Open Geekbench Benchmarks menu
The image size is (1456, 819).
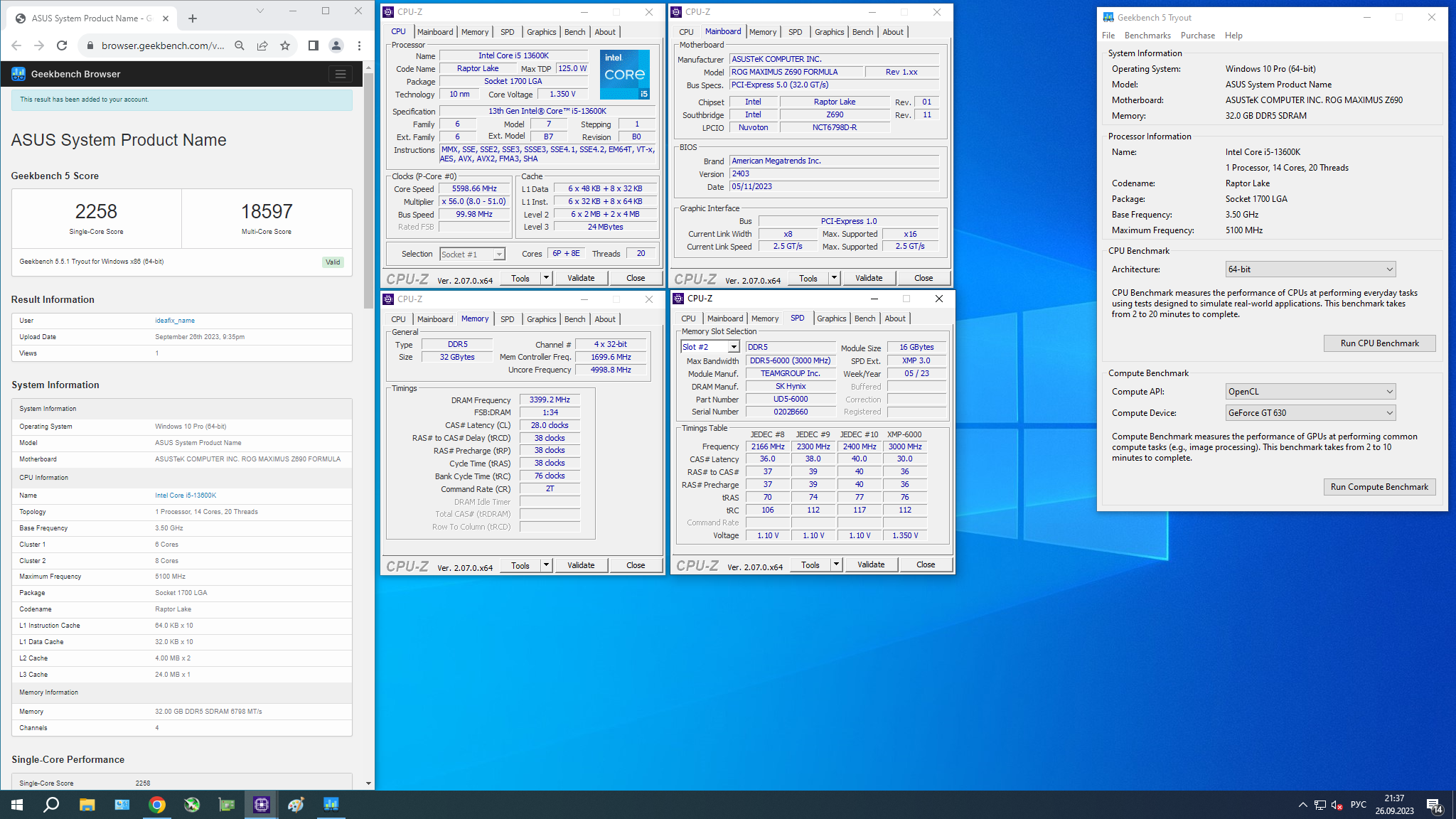coord(1147,36)
